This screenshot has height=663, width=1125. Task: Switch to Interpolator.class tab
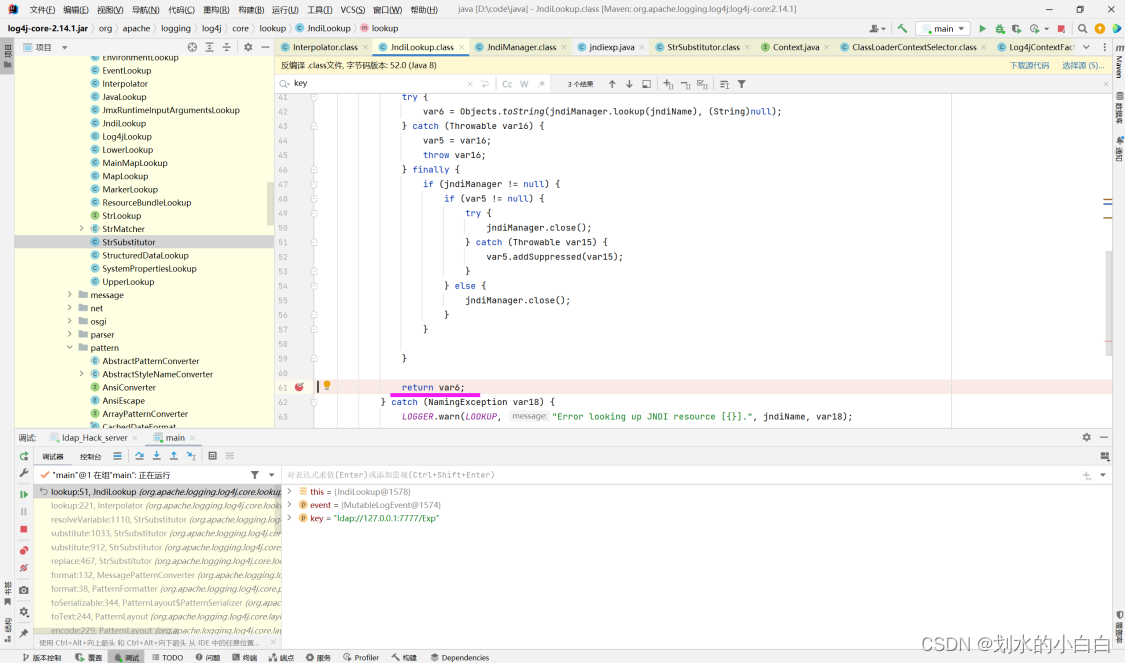pos(324,47)
